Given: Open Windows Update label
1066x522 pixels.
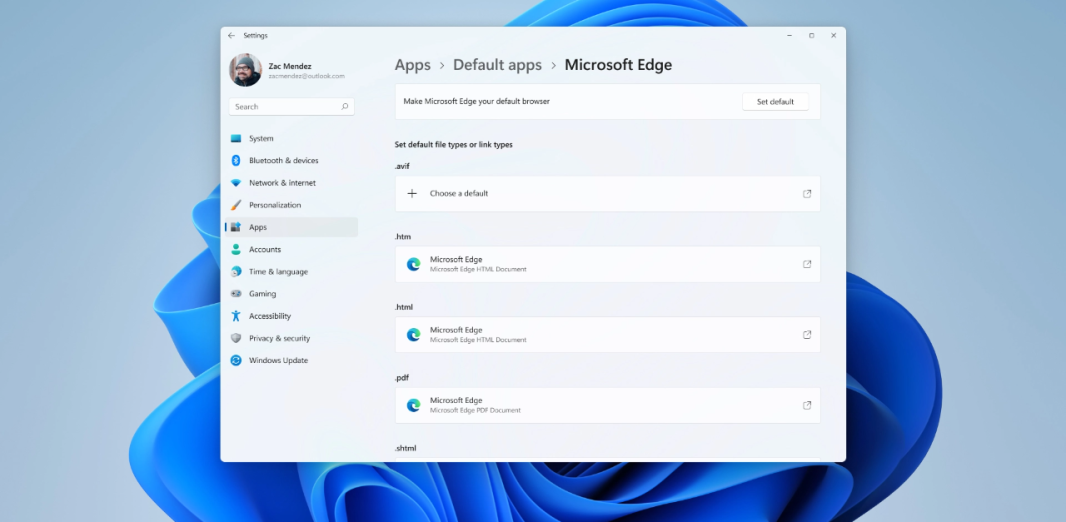Looking at the screenshot, I should coord(278,360).
